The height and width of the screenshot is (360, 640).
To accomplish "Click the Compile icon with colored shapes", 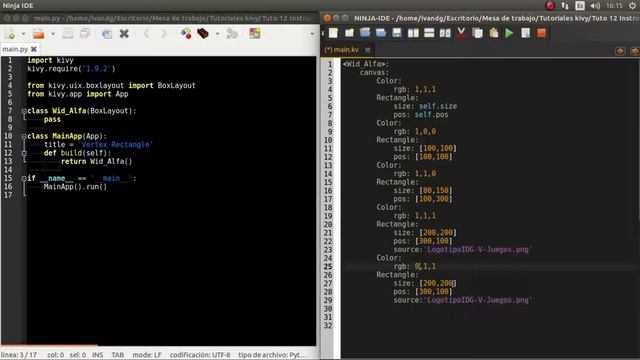I will click(186, 33).
